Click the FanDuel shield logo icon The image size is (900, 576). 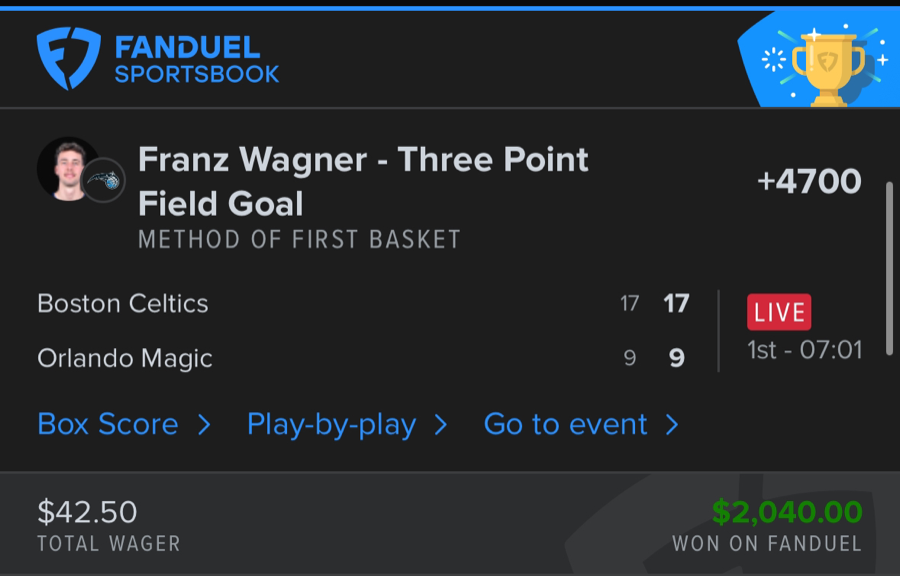click(68, 59)
